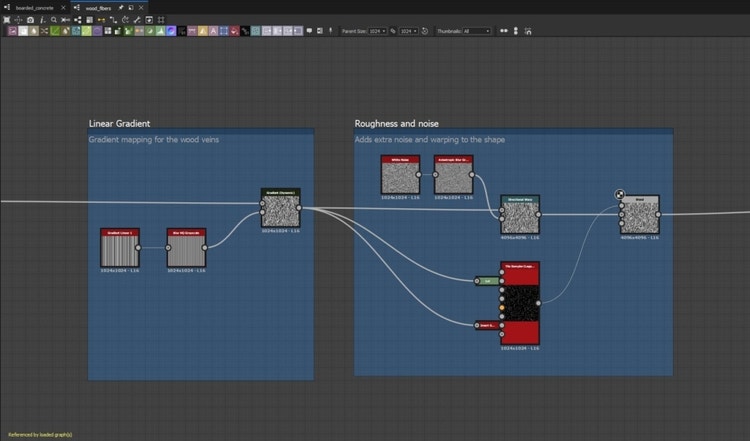Click the Roughness and noise frame title
This screenshot has width=750, height=441.
(x=397, y=123)
